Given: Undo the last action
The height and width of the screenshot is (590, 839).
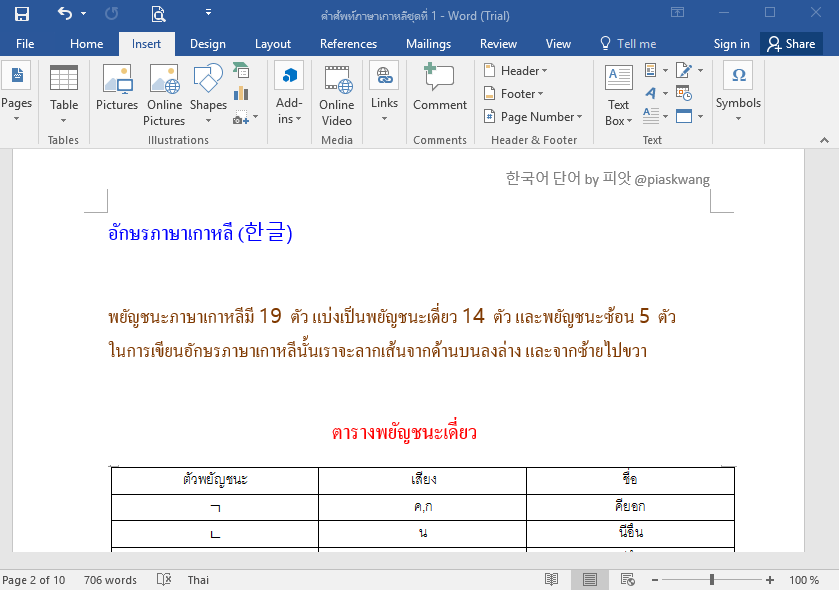Looking at the screenshot, I should point(65,13).
